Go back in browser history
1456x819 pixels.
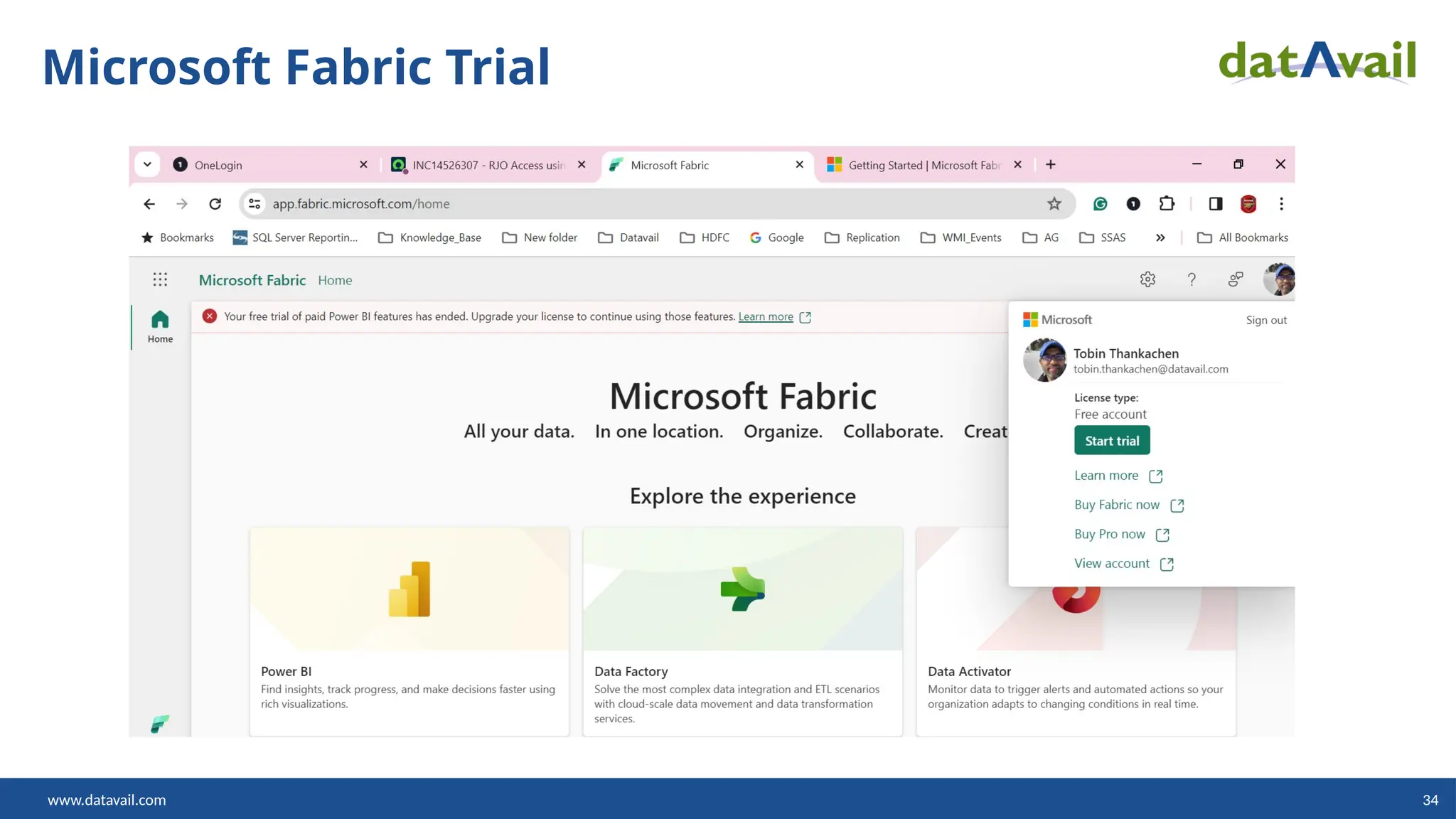click(x=149, y=204)
